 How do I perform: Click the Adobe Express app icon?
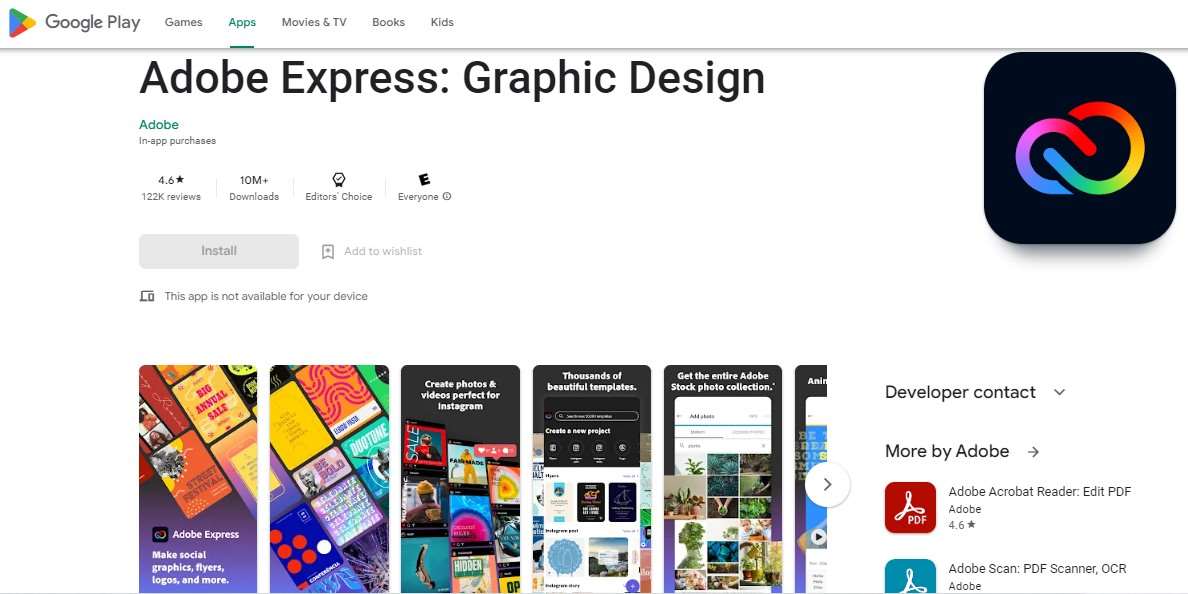1080,148
